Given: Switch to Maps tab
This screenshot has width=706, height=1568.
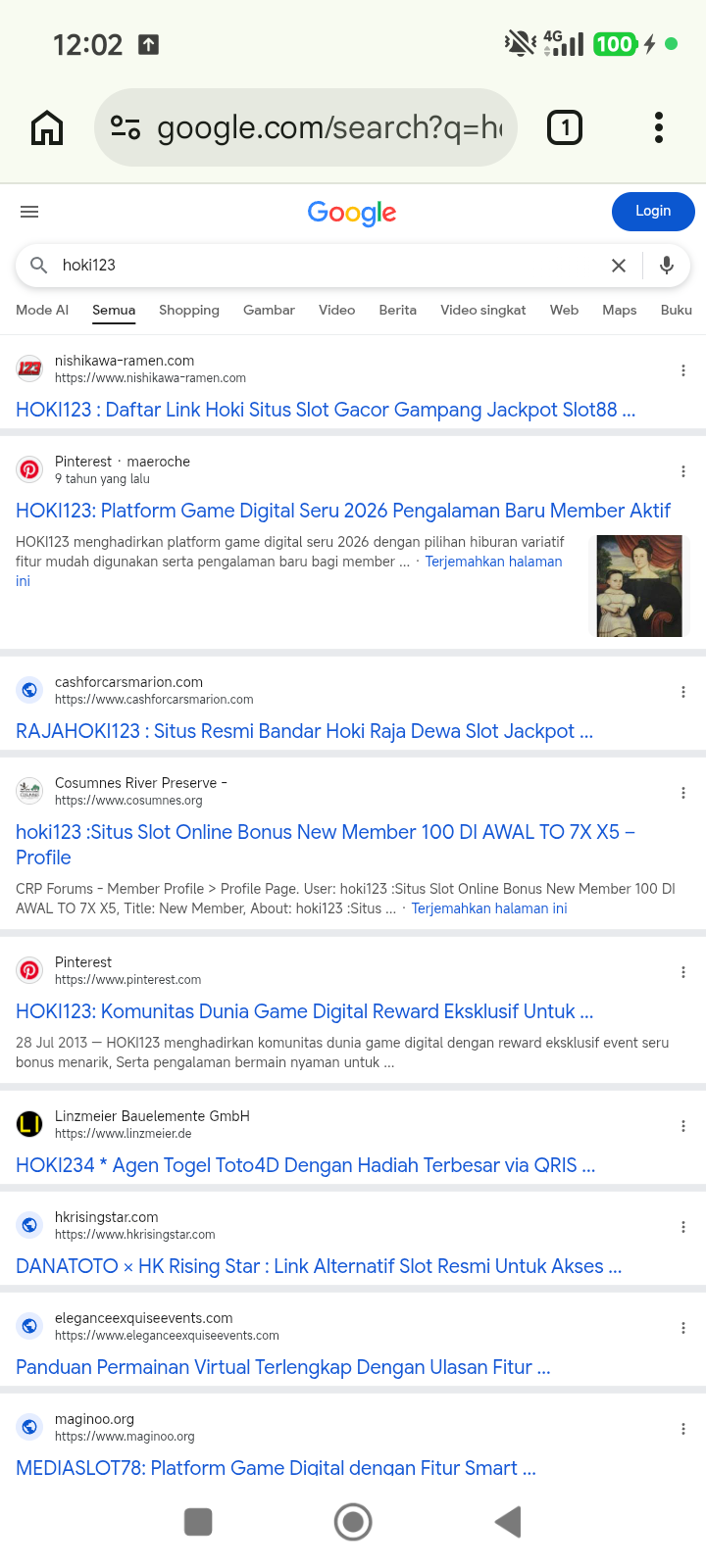Looking at the screenshot, I should 620,310.
